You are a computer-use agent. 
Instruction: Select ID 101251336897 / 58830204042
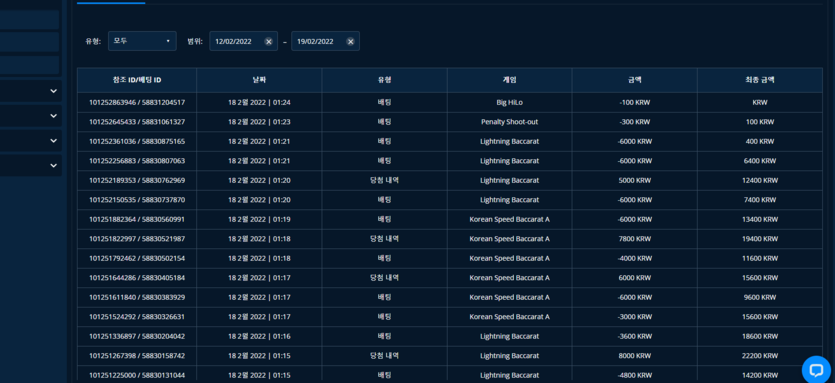[137, 336]
